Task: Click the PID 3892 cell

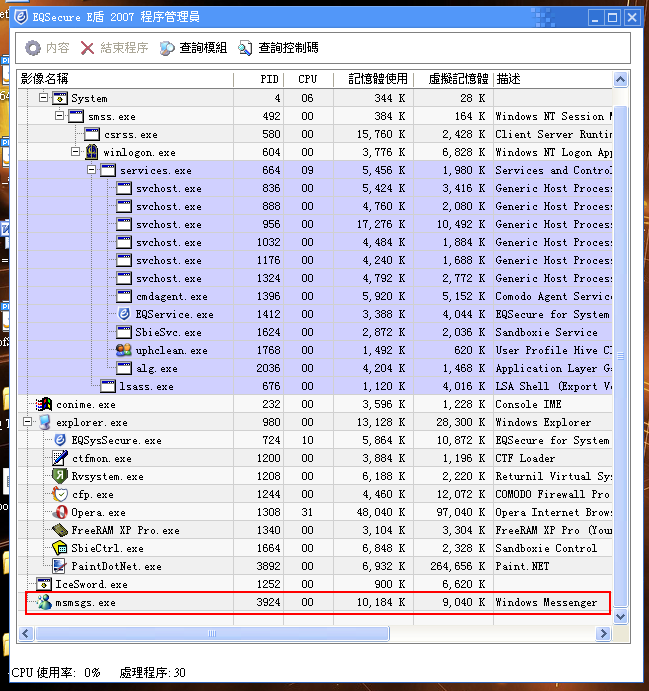Action: 268,566
